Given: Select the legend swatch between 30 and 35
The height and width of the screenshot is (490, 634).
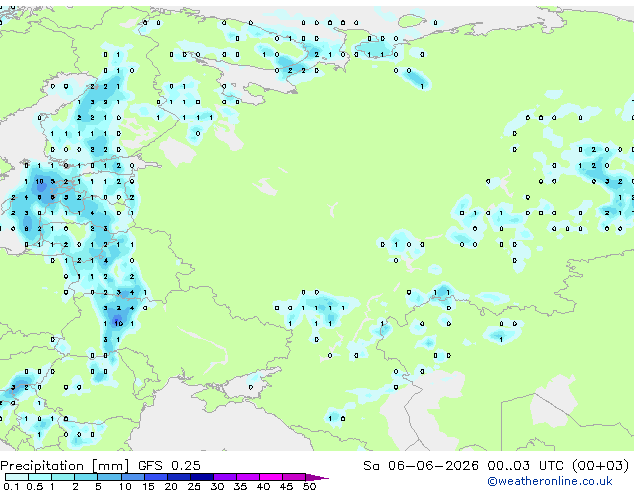Looking at the screenshot, I should 225,477.
